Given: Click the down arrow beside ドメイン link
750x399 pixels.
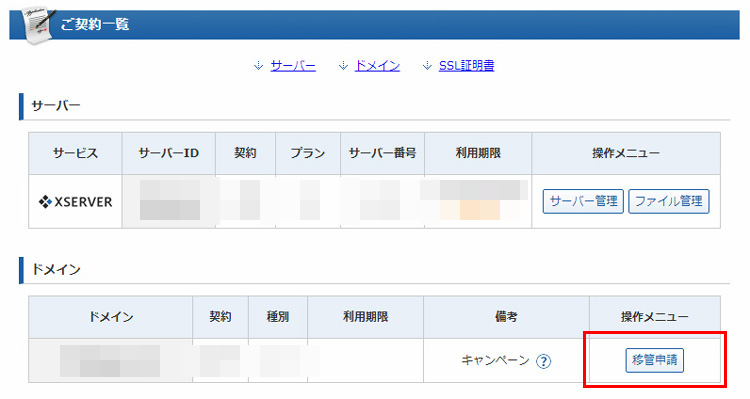Looking at the screenshot, I should point(343,66).
